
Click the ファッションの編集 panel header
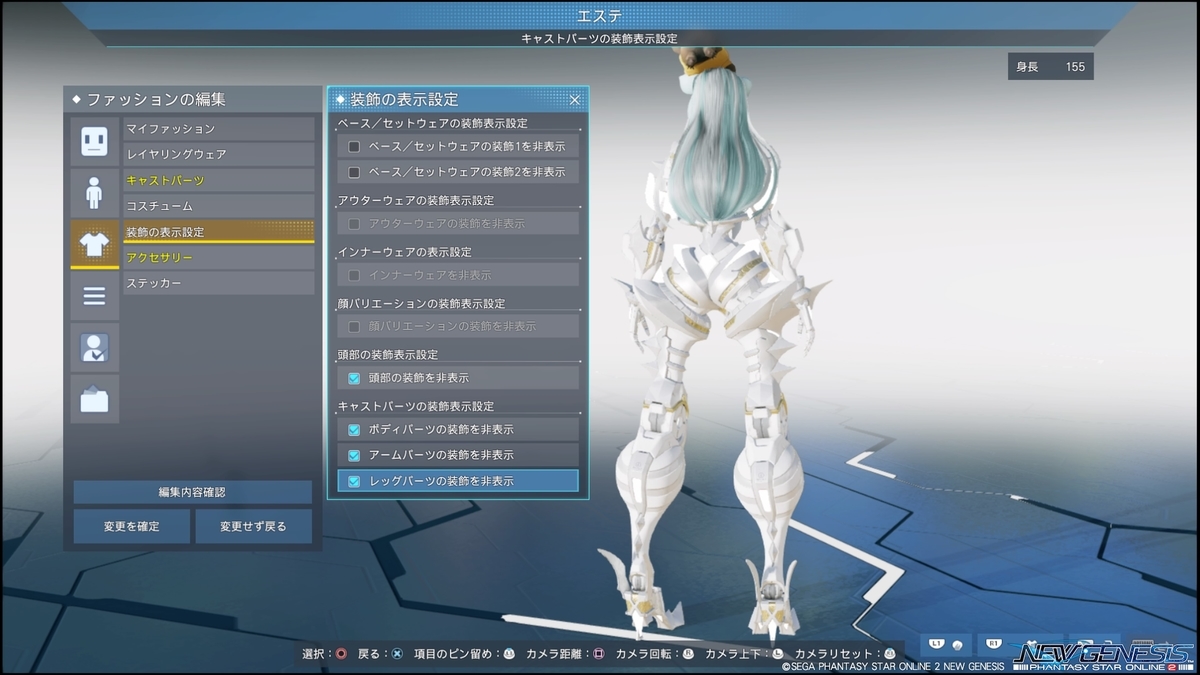192,99
